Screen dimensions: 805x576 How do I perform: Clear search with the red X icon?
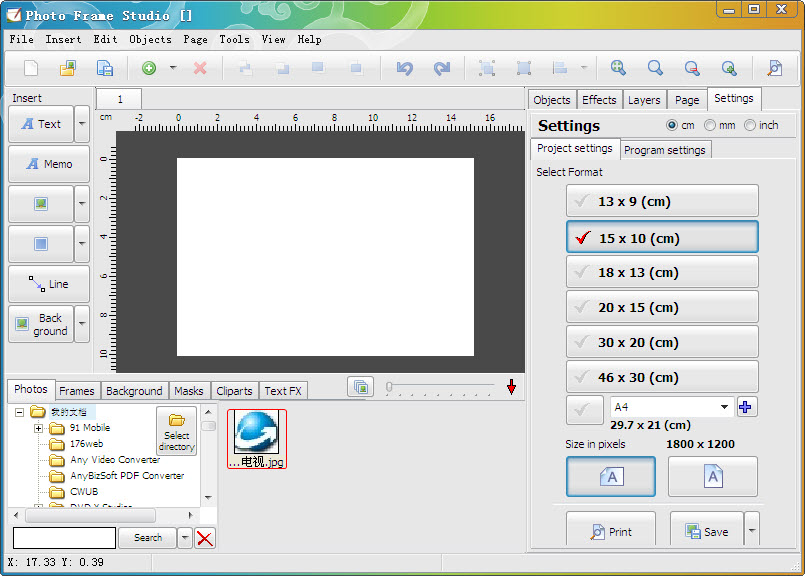(204, 538)
